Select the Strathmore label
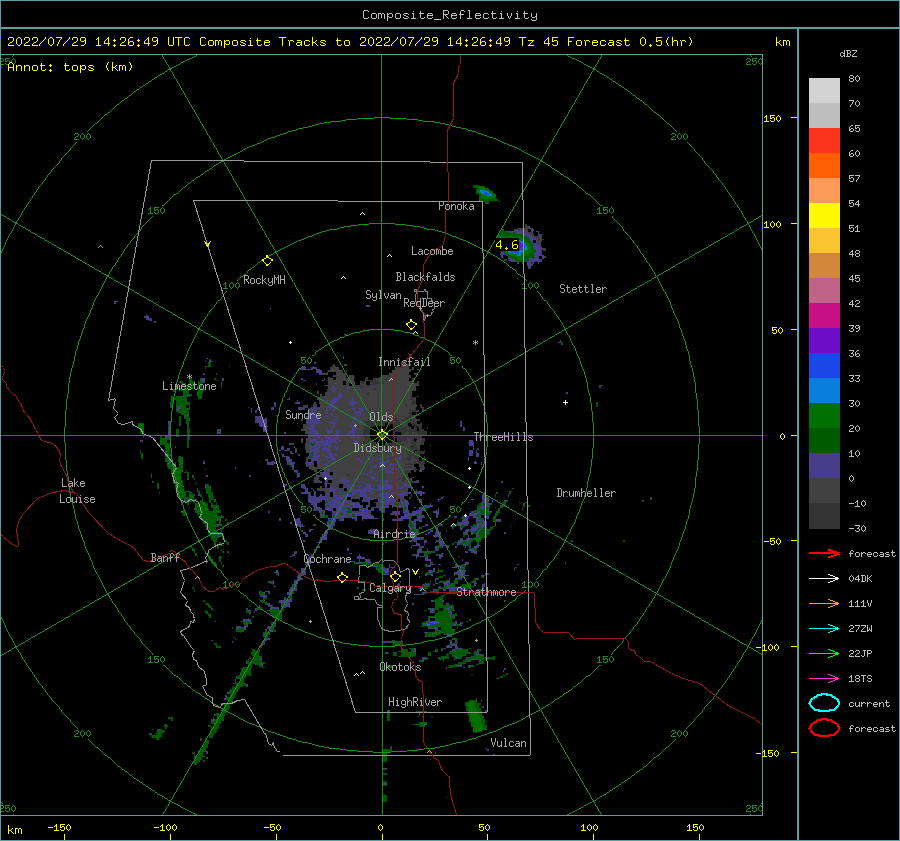900x841 pixels. 486,592
